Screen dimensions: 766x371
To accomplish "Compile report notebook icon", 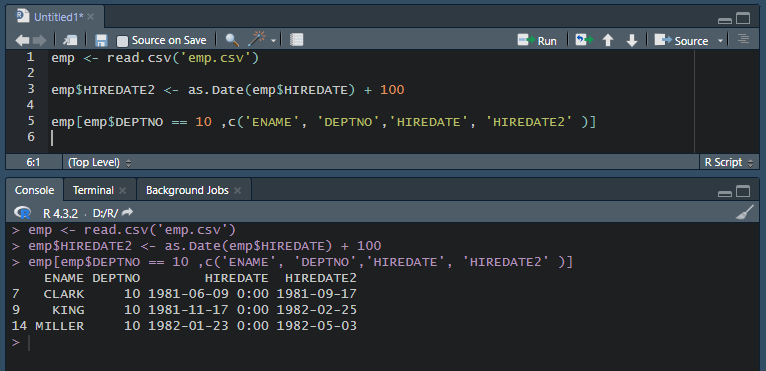I will [x=297, y=40].
